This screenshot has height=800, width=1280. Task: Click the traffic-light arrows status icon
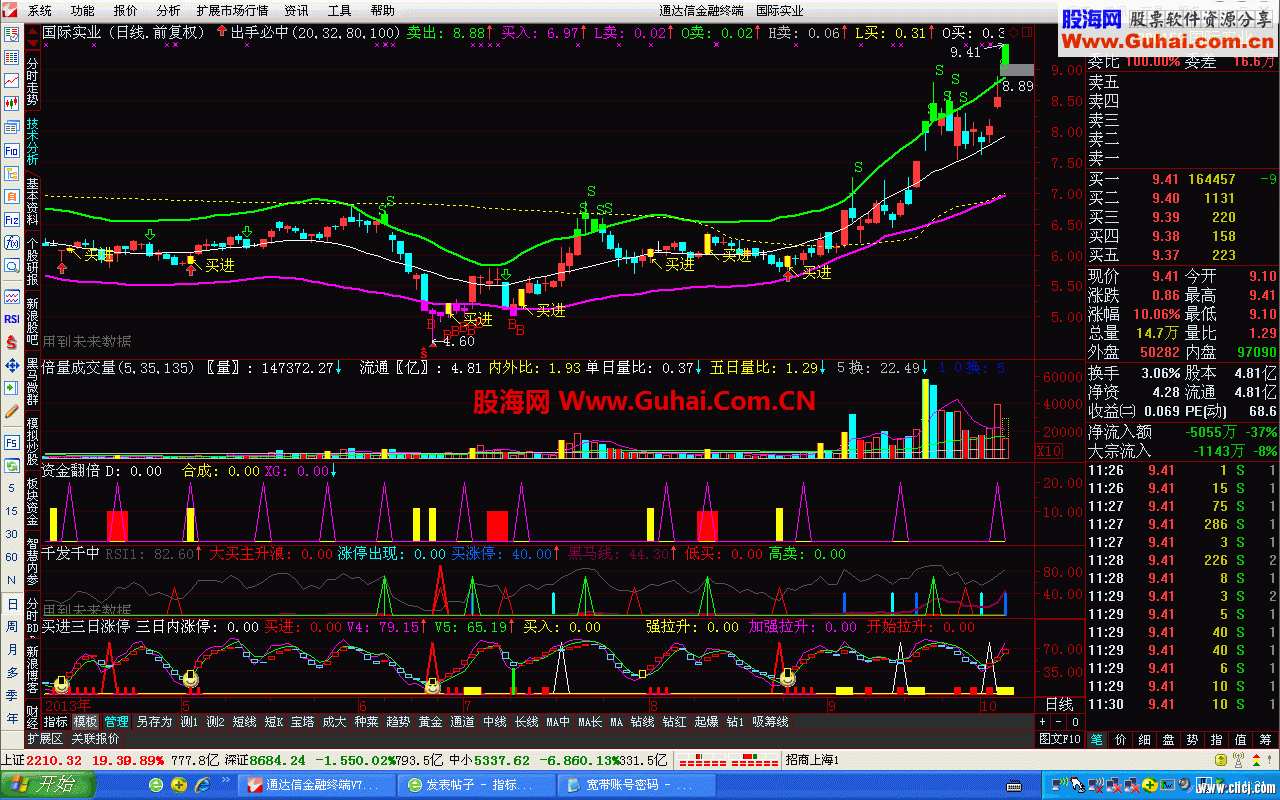point(1258,760)
